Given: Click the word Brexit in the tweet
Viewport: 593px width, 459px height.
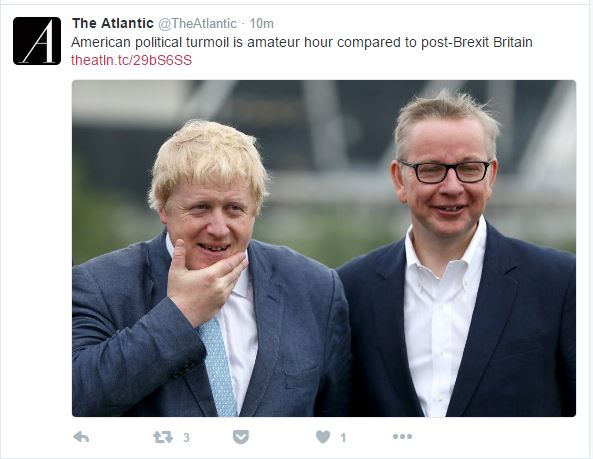Looking at the screenshot, I should pyautogui.click(x=470, y=42).
